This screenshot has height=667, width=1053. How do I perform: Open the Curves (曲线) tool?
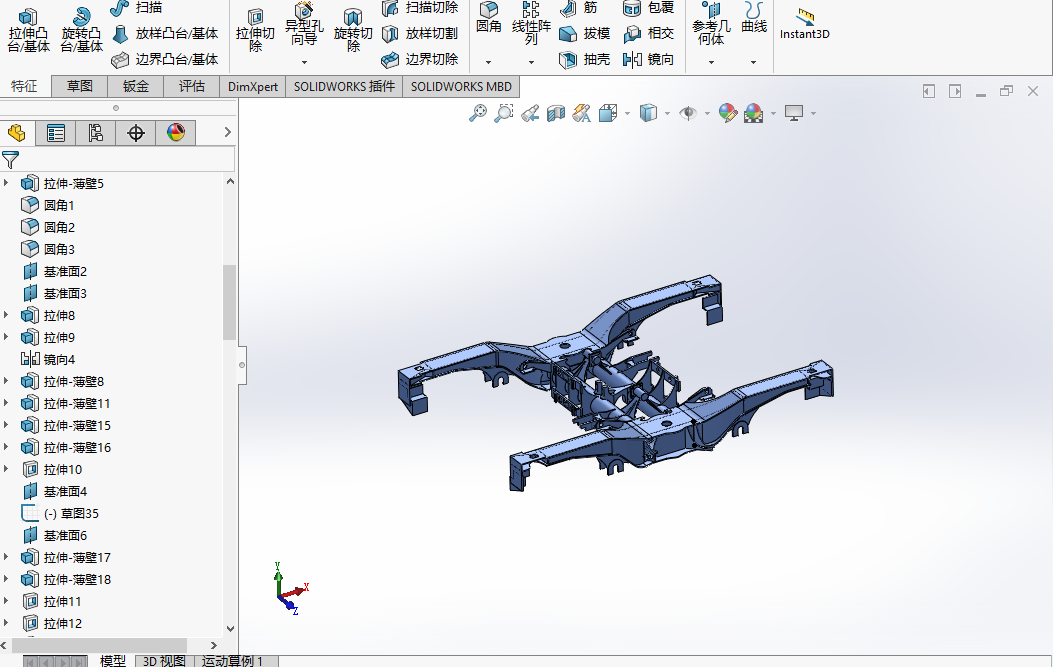coord(753,19)
